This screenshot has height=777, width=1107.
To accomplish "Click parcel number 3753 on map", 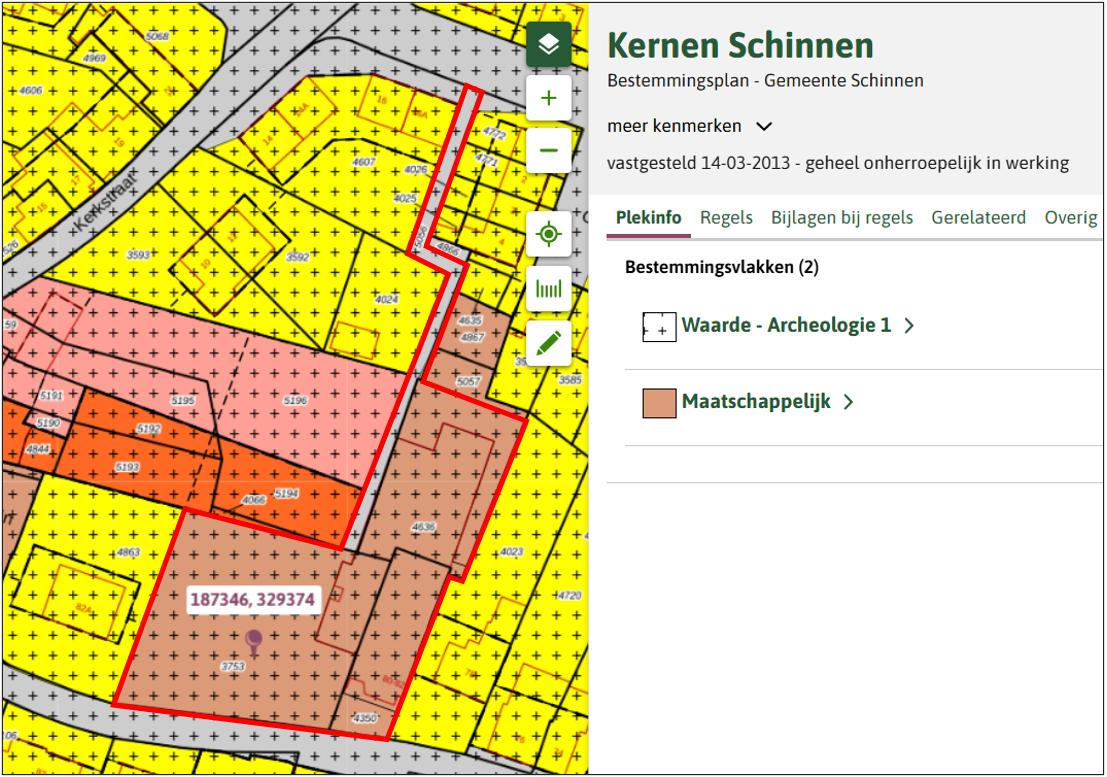I will [x=233, y=666].
